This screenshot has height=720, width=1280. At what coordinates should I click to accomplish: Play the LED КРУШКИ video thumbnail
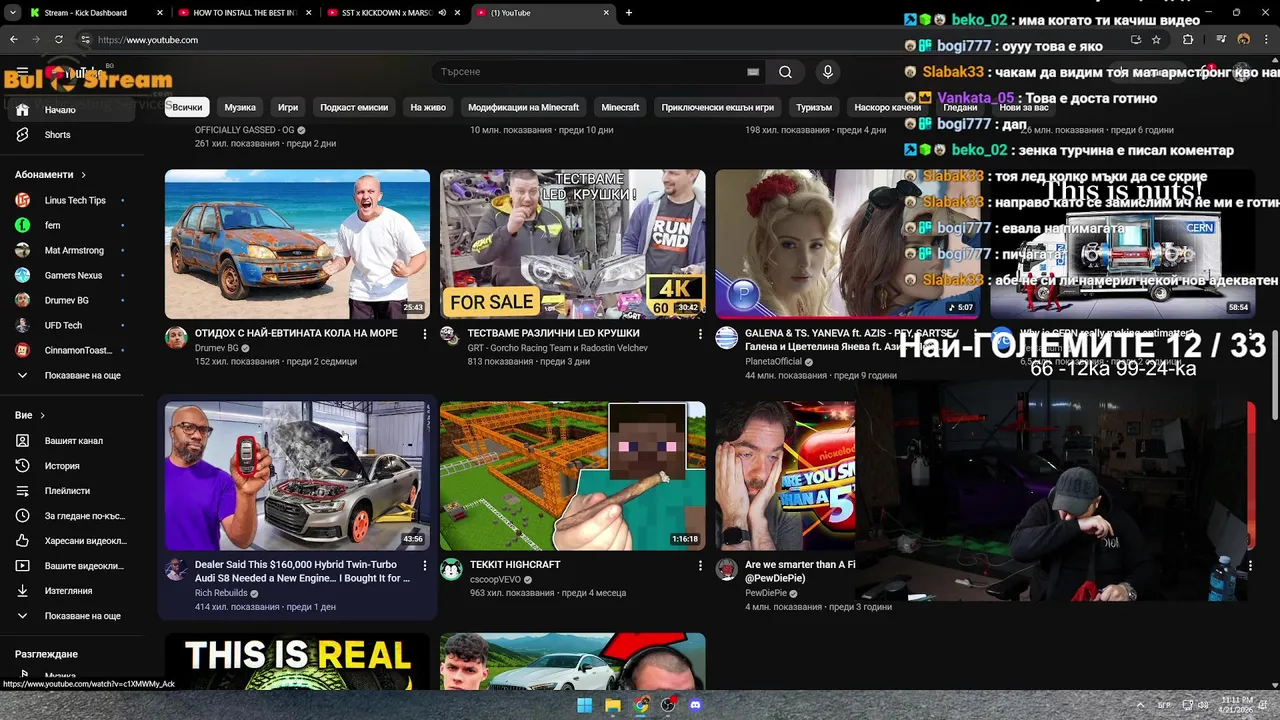coord(572,244)
